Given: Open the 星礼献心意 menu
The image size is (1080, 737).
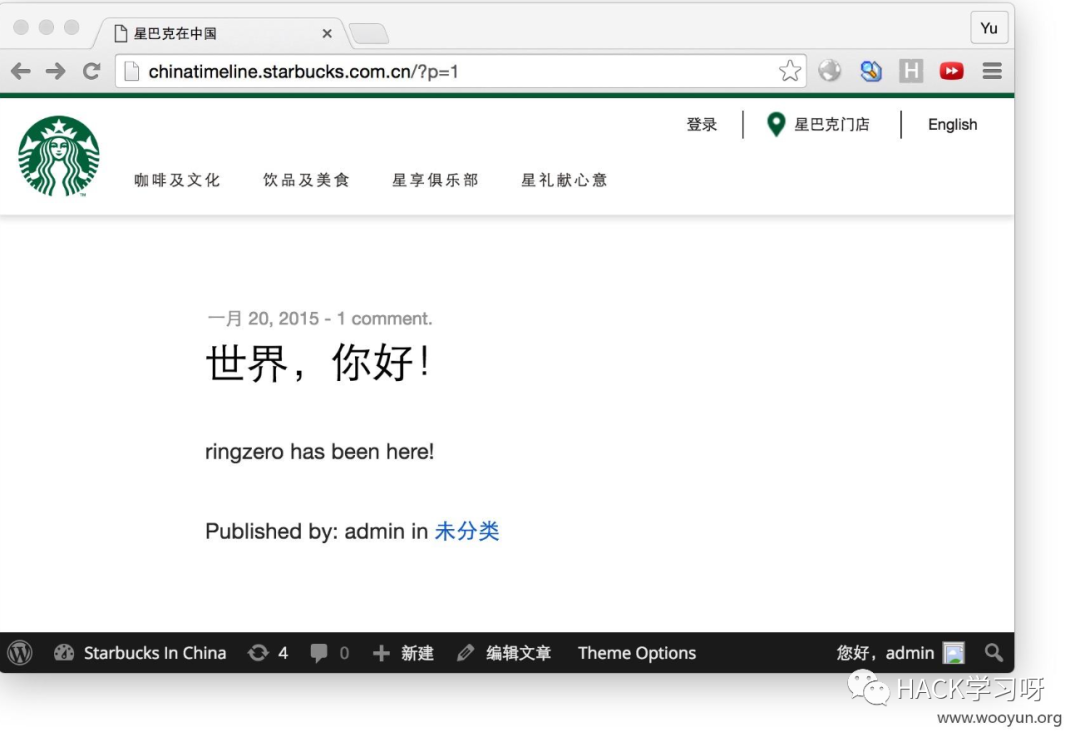Looking at the screenshot, I should pos(563,180).
